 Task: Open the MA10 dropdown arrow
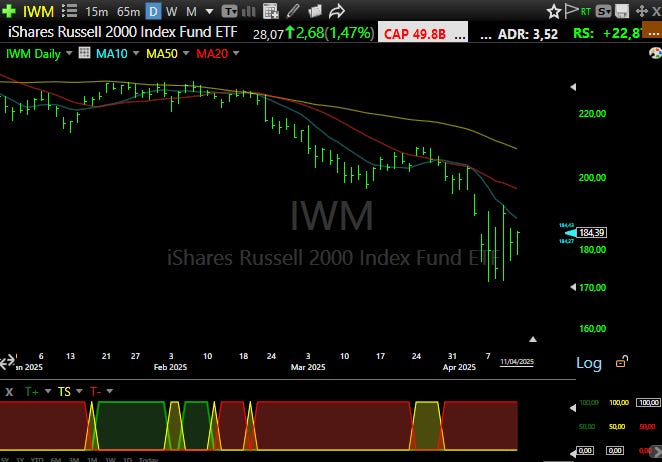(136, 53)
